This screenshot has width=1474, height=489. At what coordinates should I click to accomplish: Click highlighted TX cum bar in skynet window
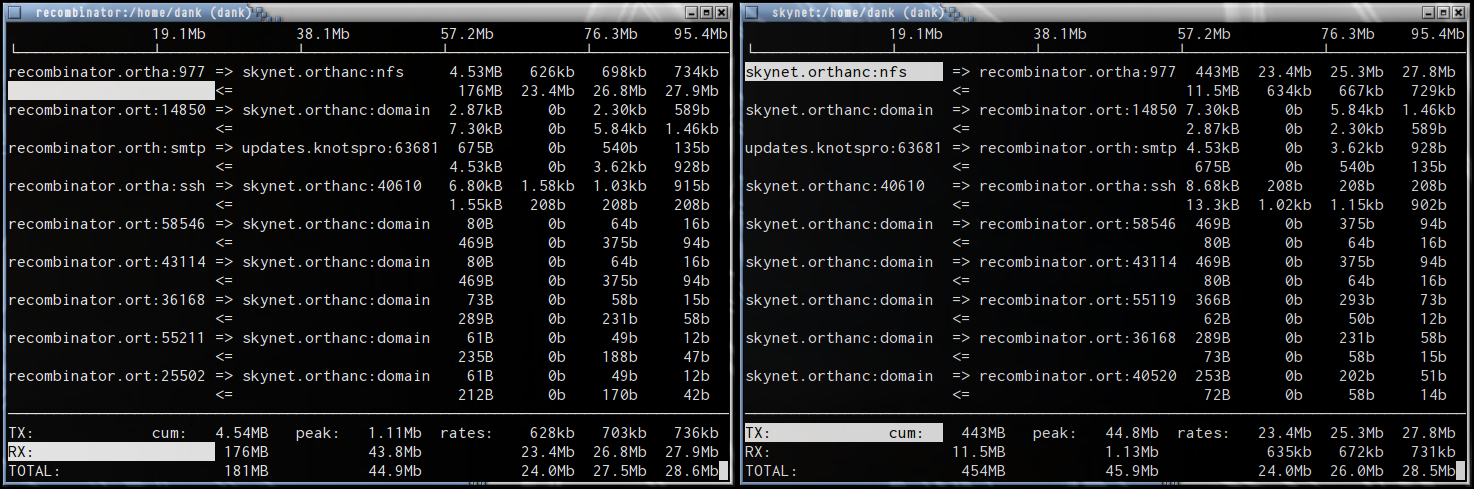[x=843, y=433]
